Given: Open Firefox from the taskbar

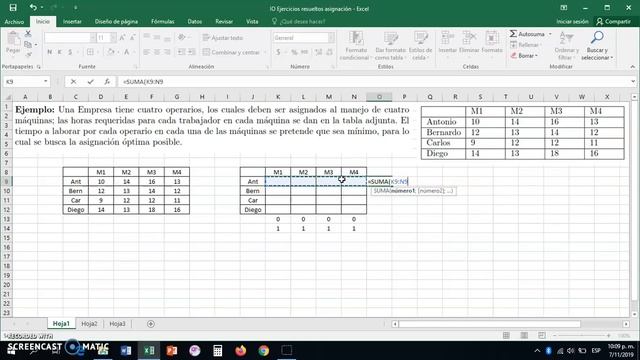Looking at the screenshot, I should pyautogui.click(x=241, y=351).
